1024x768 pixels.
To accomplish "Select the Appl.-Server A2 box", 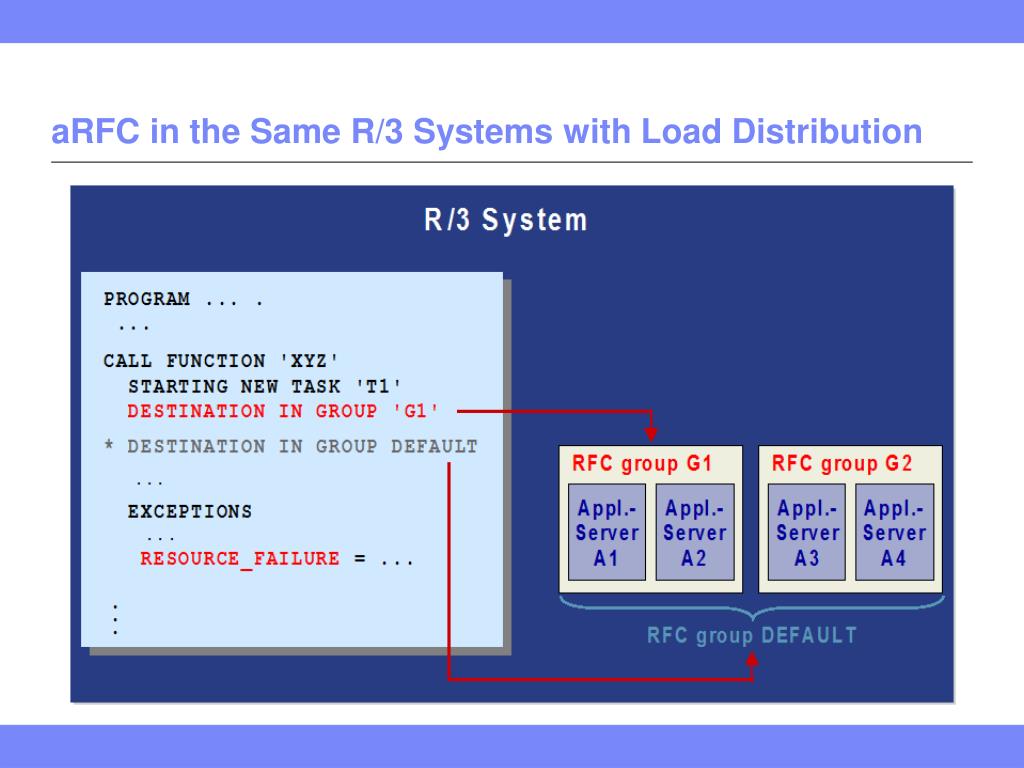I will (x=695, y=532).
